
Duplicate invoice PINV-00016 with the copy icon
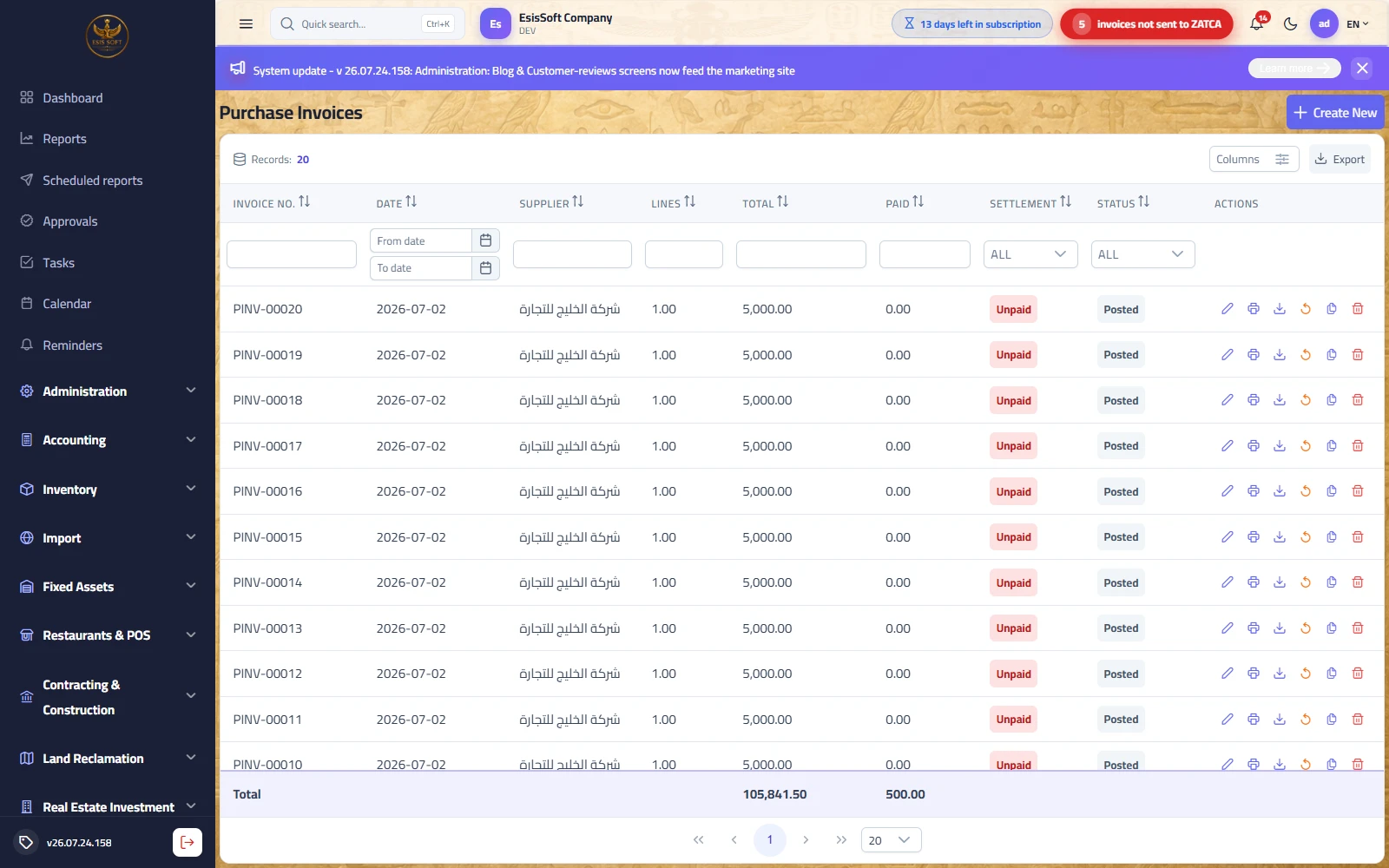tap(1332, 491)
